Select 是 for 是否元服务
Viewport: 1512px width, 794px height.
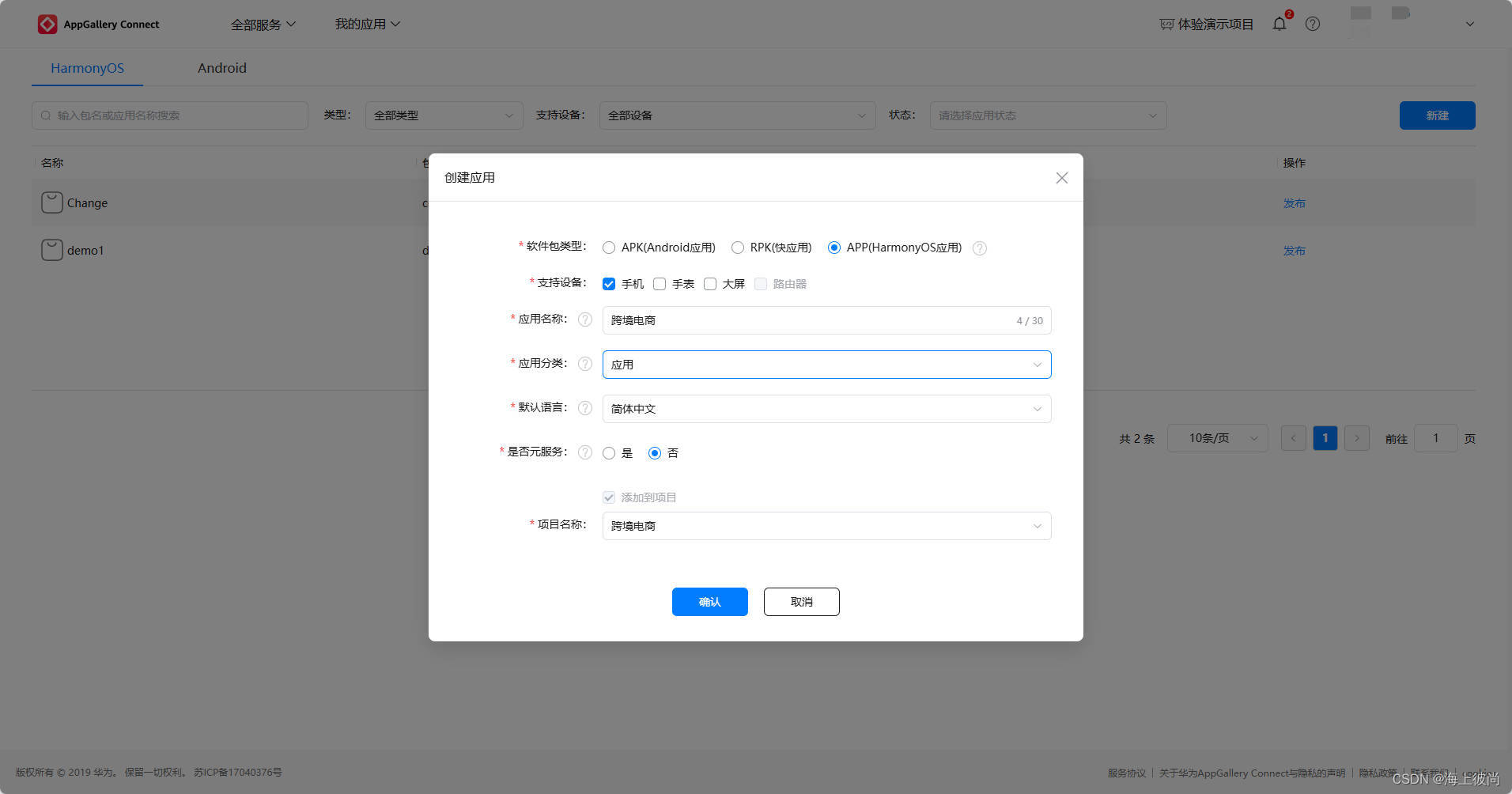609,453
